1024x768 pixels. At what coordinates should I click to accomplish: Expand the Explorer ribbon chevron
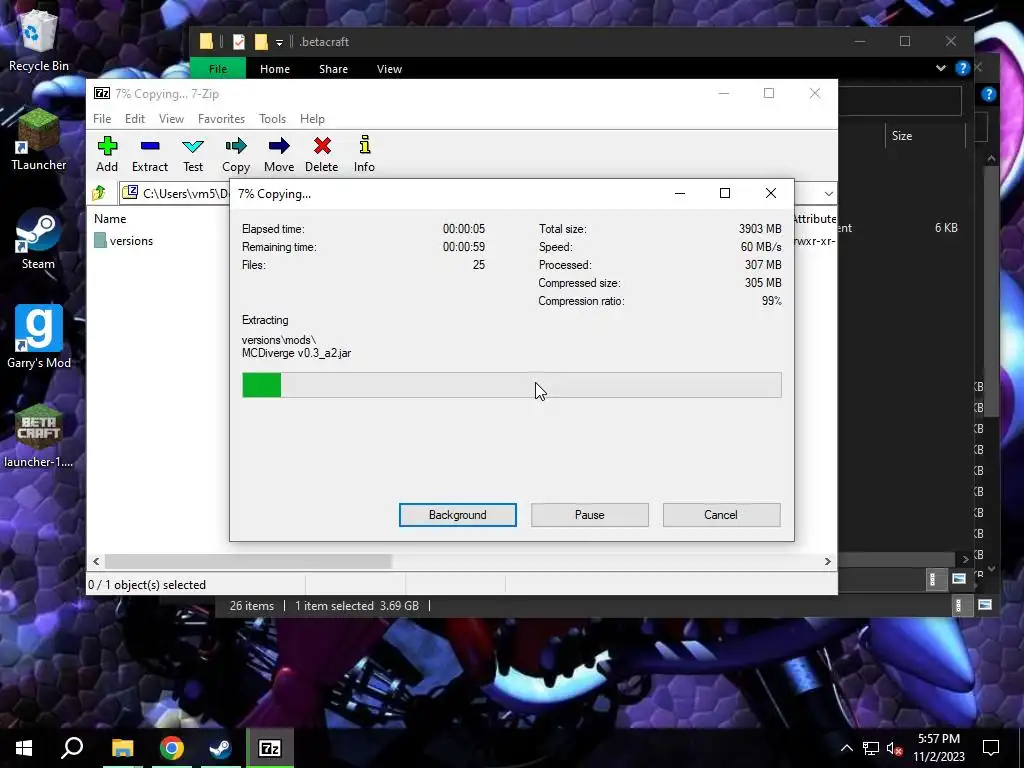(940, 68)
